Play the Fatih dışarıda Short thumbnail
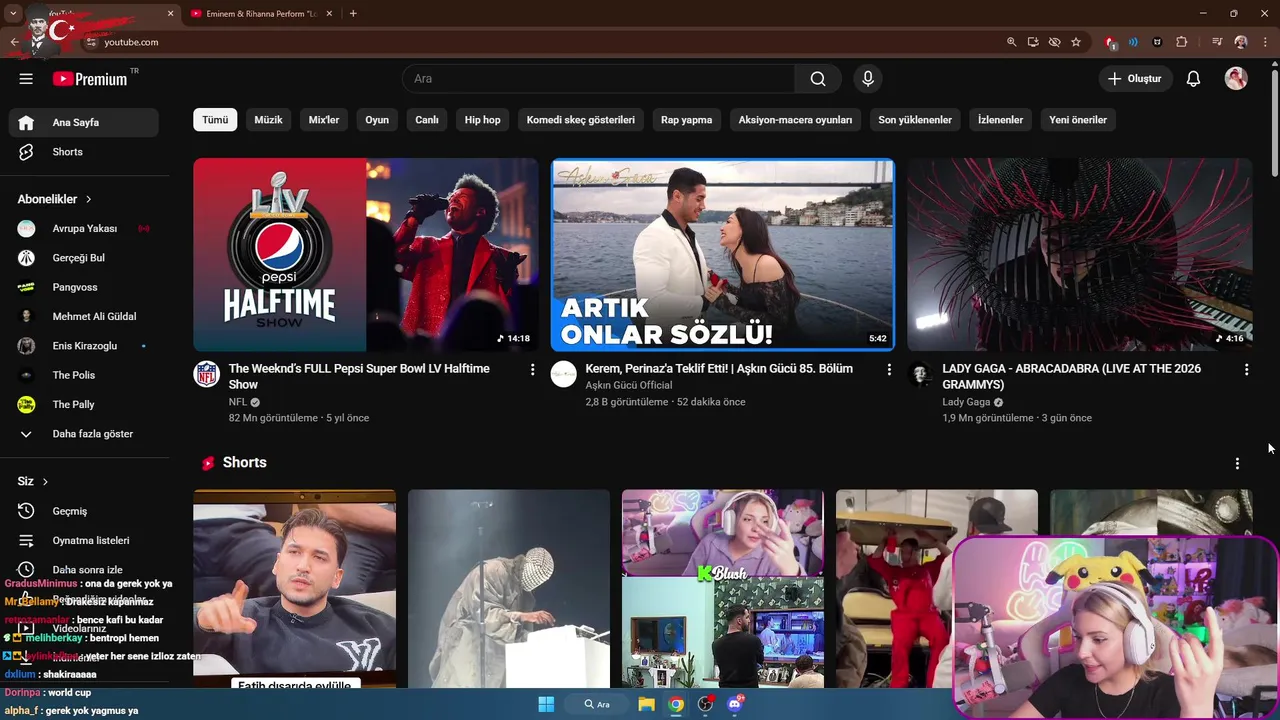 tap(294, 588)
